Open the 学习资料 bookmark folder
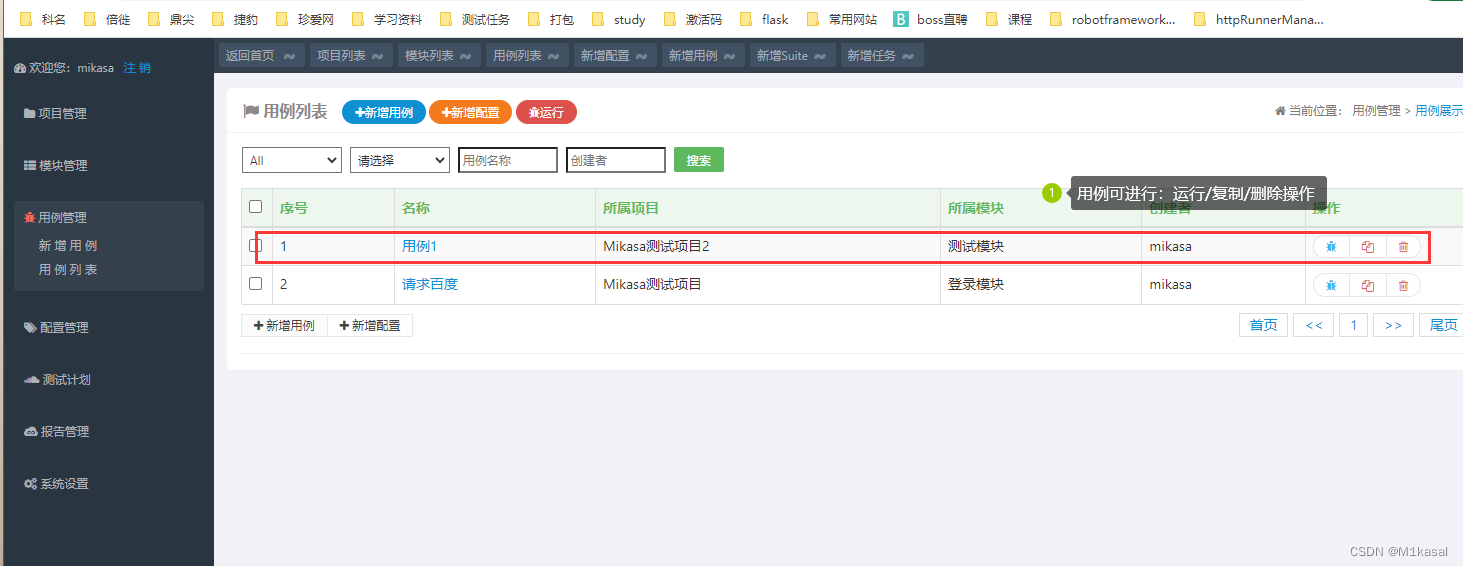1463x566 pixels. (x=387, y=19)
